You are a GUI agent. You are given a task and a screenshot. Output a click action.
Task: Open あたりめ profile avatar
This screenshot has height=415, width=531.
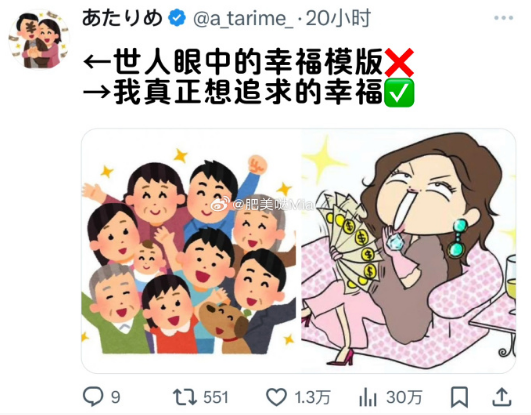point(39,39)
